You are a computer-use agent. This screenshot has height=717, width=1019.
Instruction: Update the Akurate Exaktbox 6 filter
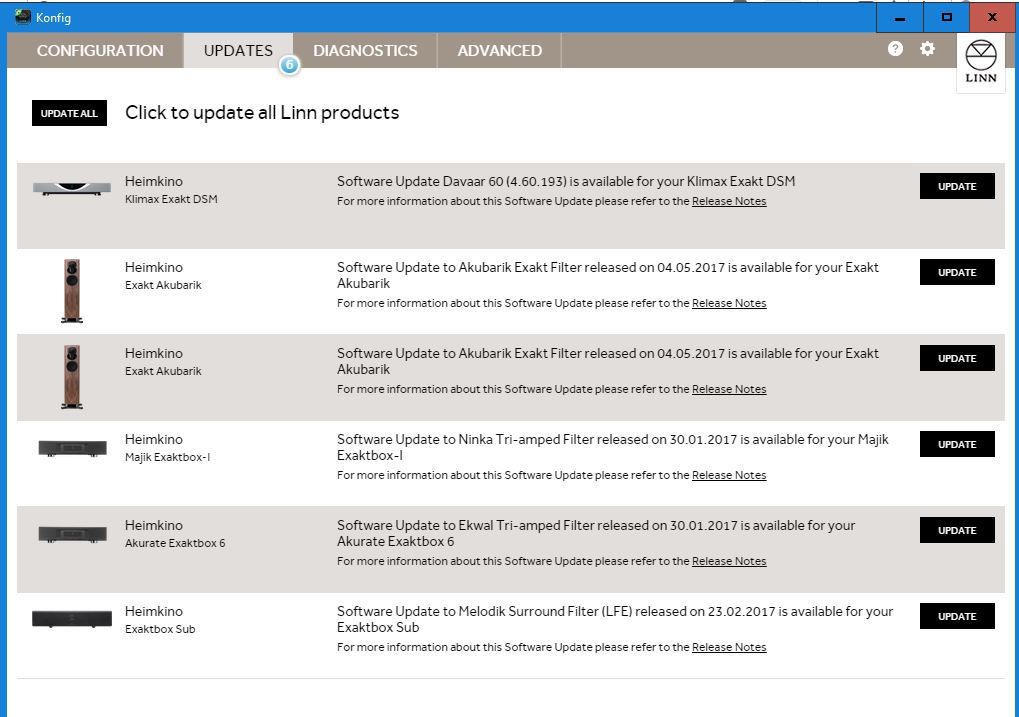point(956,531)
